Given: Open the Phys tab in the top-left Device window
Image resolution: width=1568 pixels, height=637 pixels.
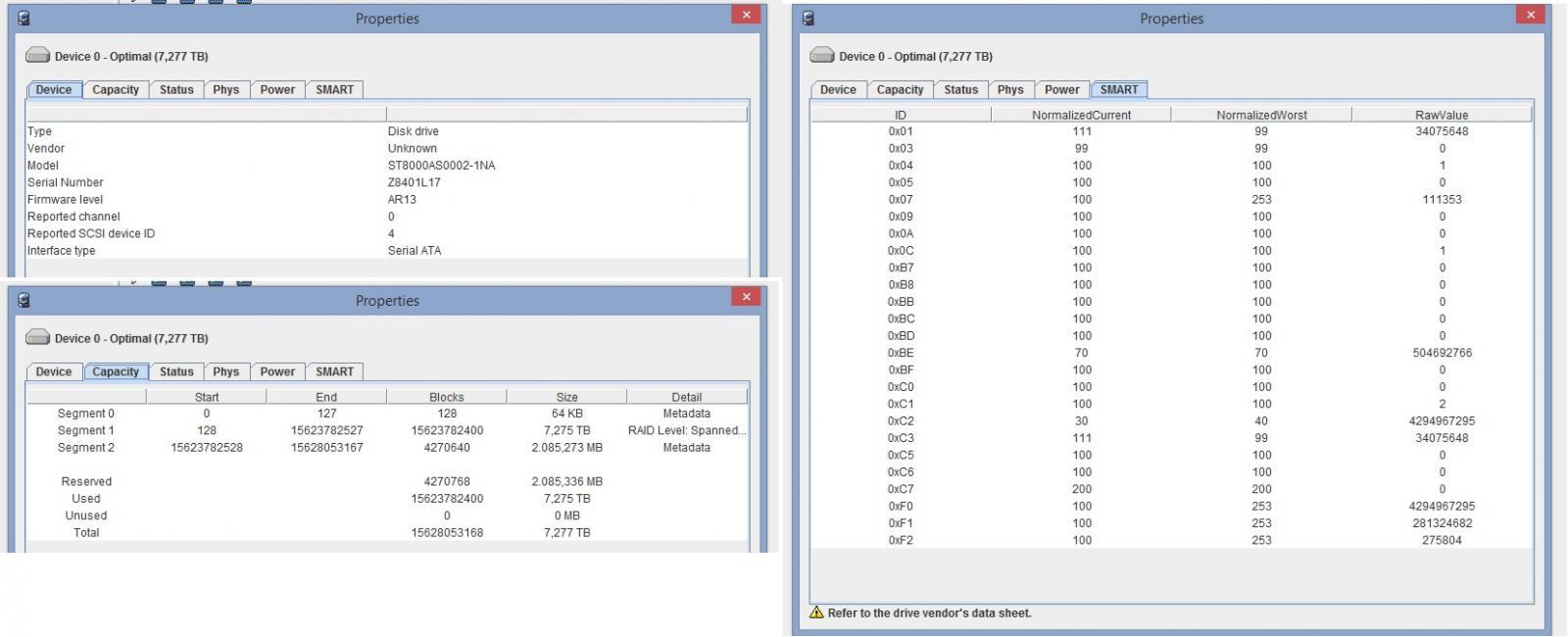Looking at the screenshot, I should 226,89.
